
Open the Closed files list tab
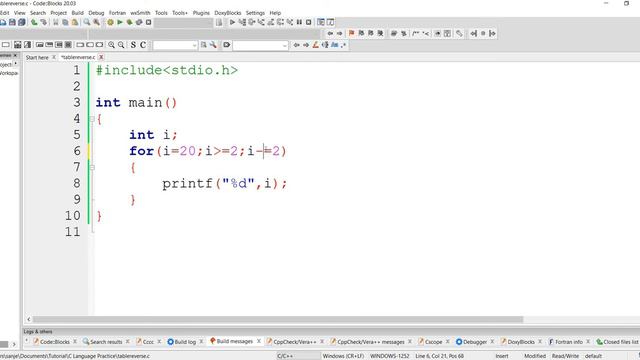point(617,342)
